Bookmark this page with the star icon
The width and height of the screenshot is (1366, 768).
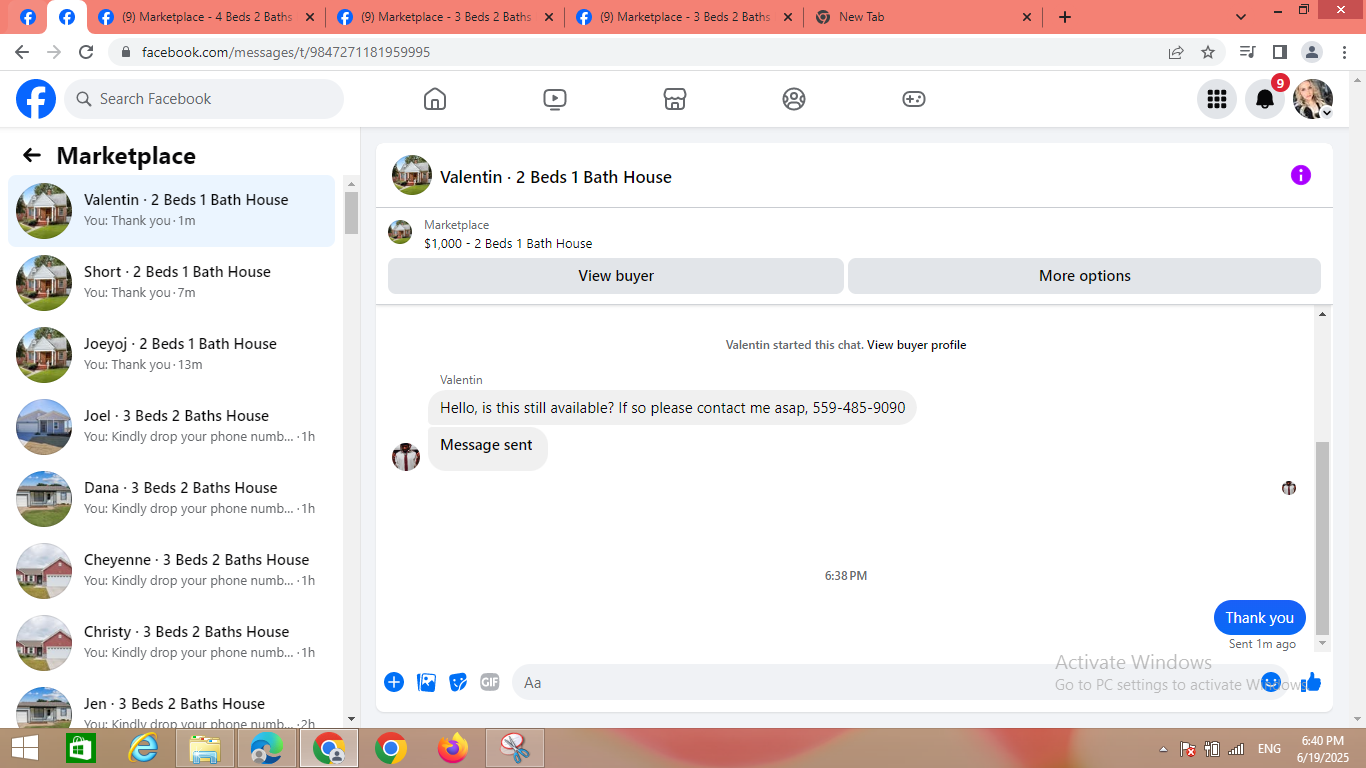1208,52
